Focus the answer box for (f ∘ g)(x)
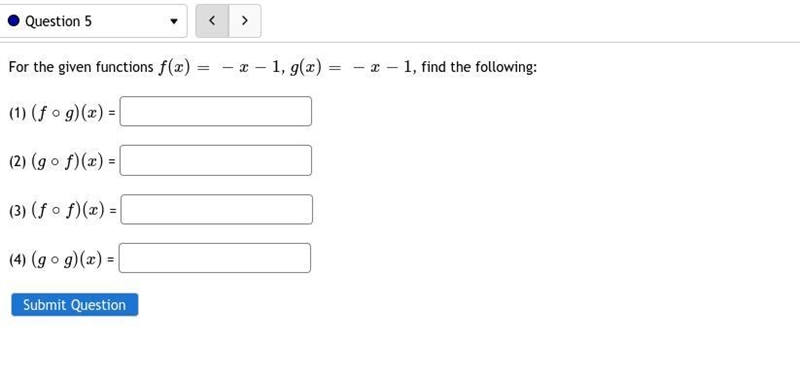 point(215,111)
